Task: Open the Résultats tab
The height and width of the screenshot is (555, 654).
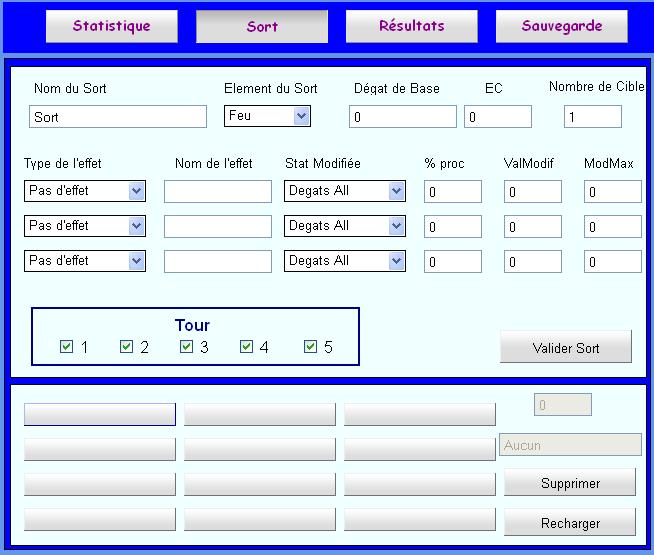Action: (x=411, y=27)
